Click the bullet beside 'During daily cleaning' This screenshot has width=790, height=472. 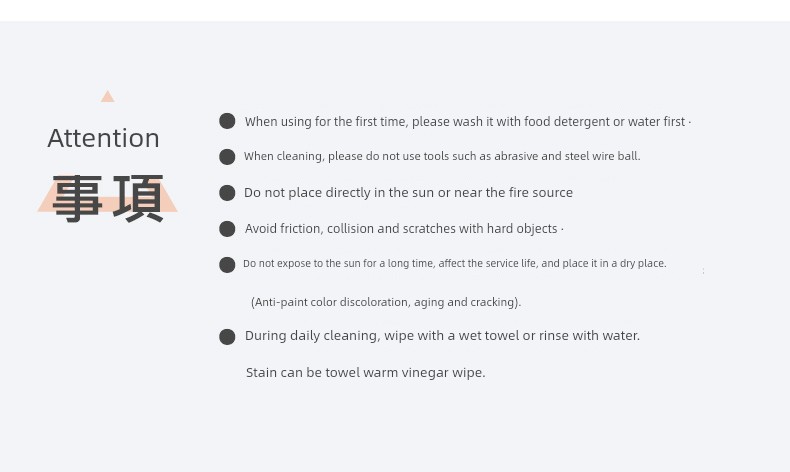pos(227,336)
